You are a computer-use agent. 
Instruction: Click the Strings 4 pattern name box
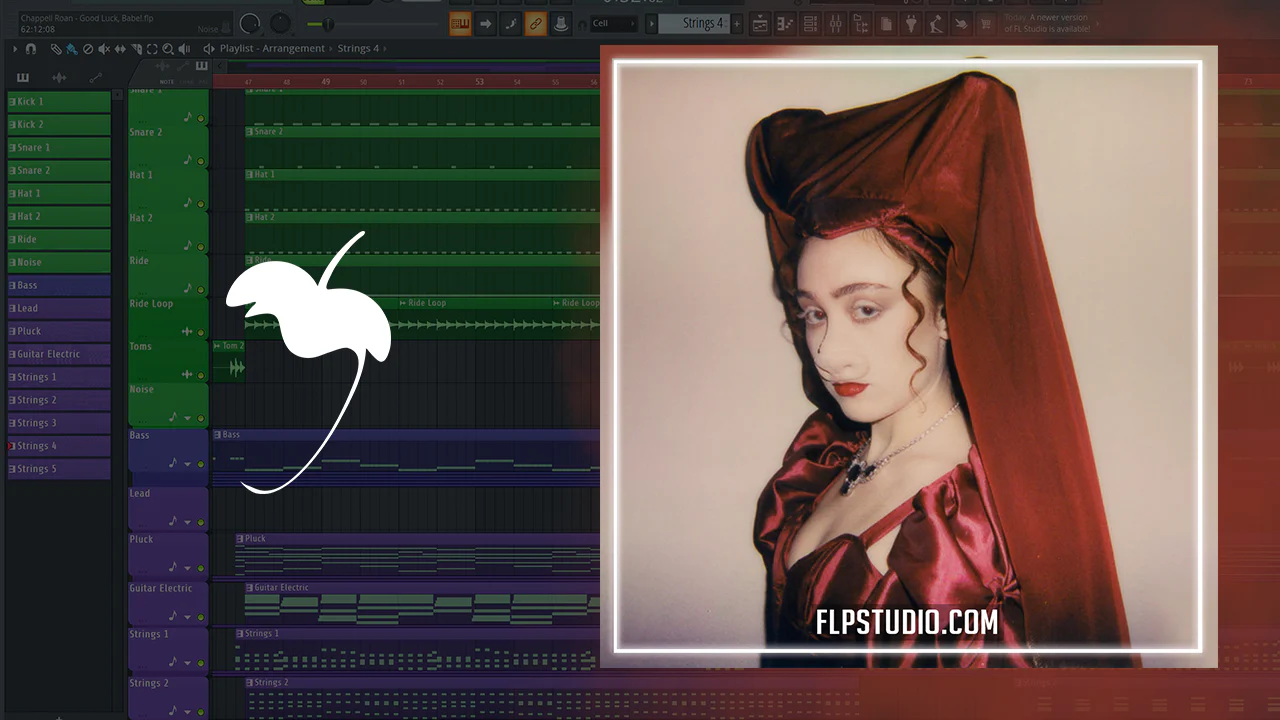[694, 23]
